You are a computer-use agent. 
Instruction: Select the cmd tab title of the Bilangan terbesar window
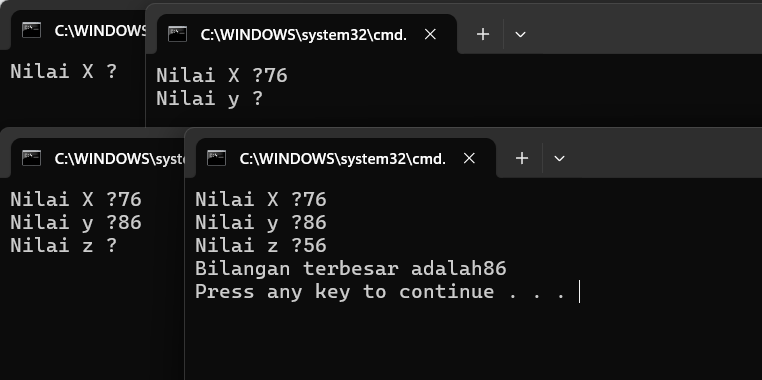pos(343,159)
